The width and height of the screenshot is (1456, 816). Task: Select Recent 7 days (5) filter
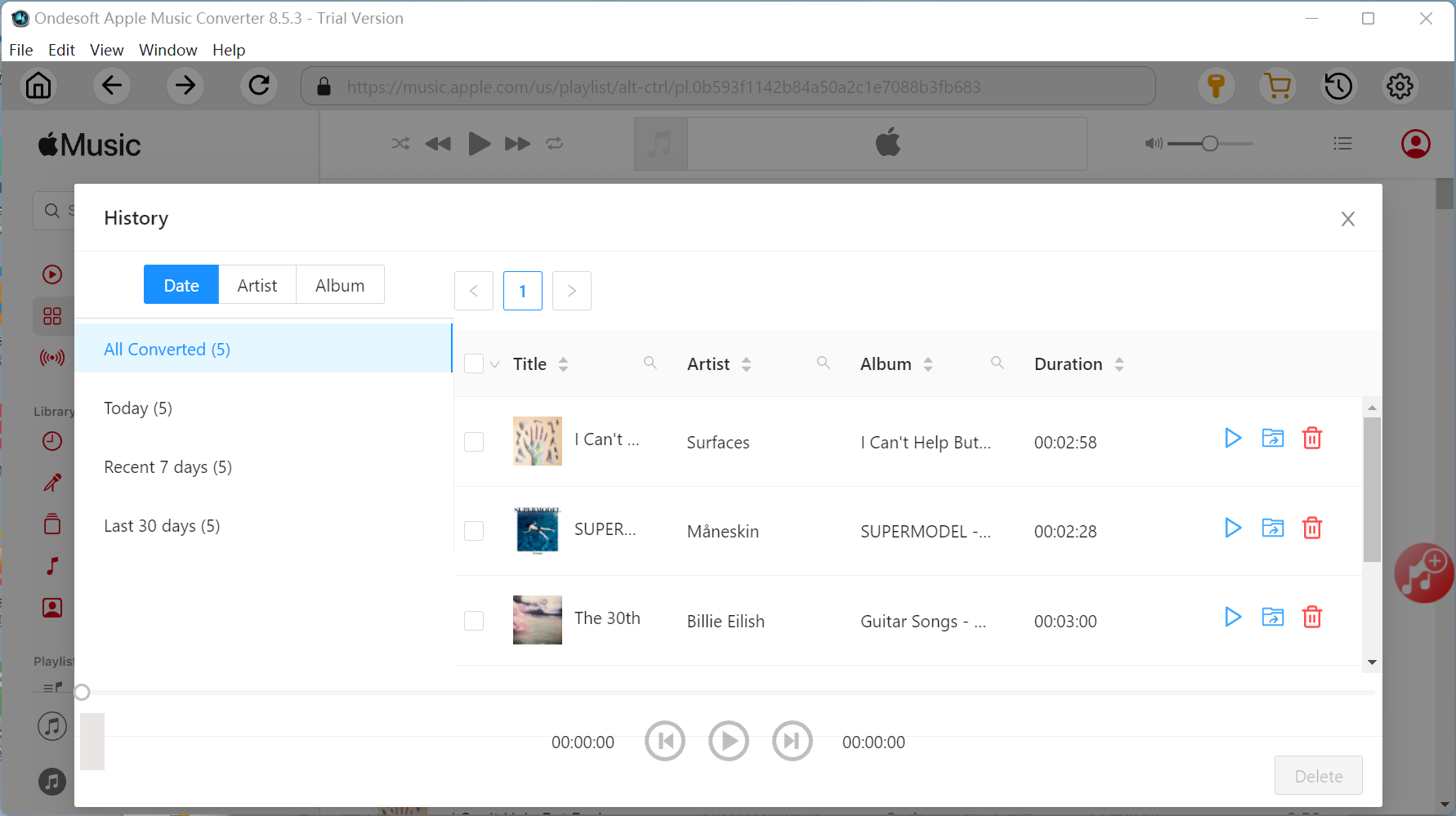[x=263, y=466]
